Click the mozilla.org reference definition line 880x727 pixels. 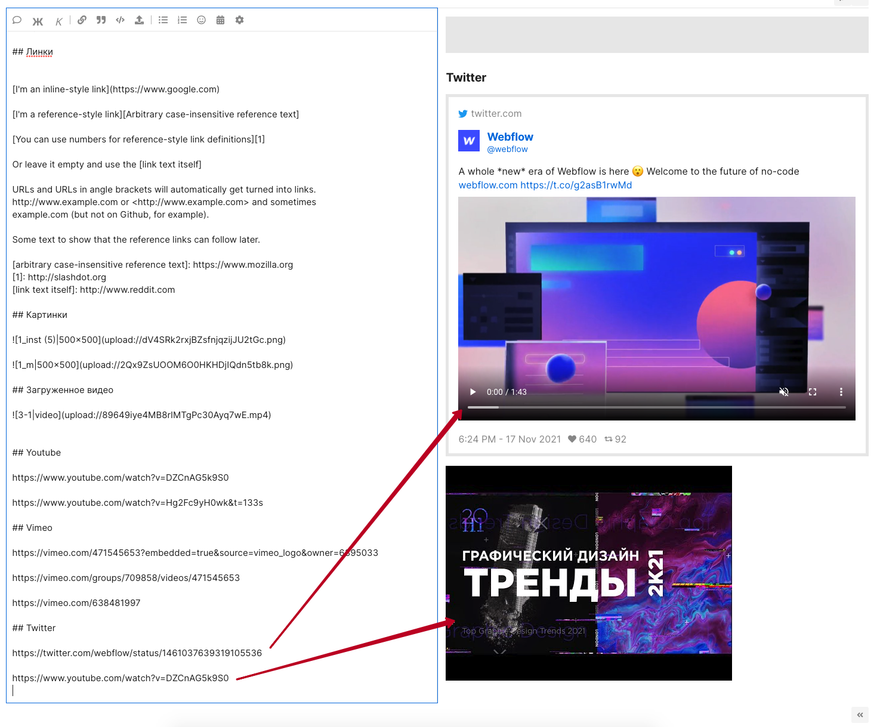coord(153,264)
